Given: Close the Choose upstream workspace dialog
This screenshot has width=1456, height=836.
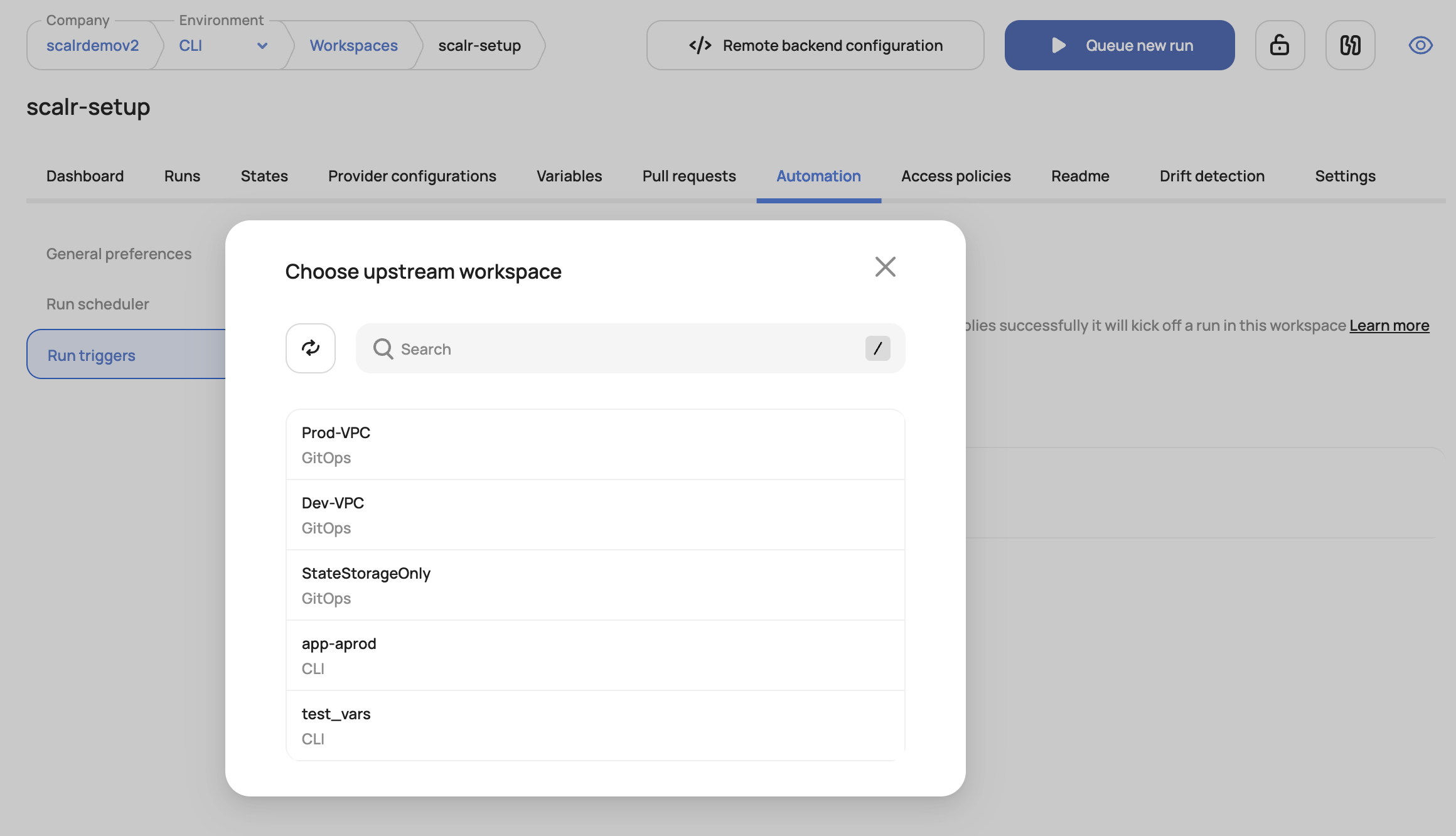Looking at the screenshot, I should [x=885, y=267].
